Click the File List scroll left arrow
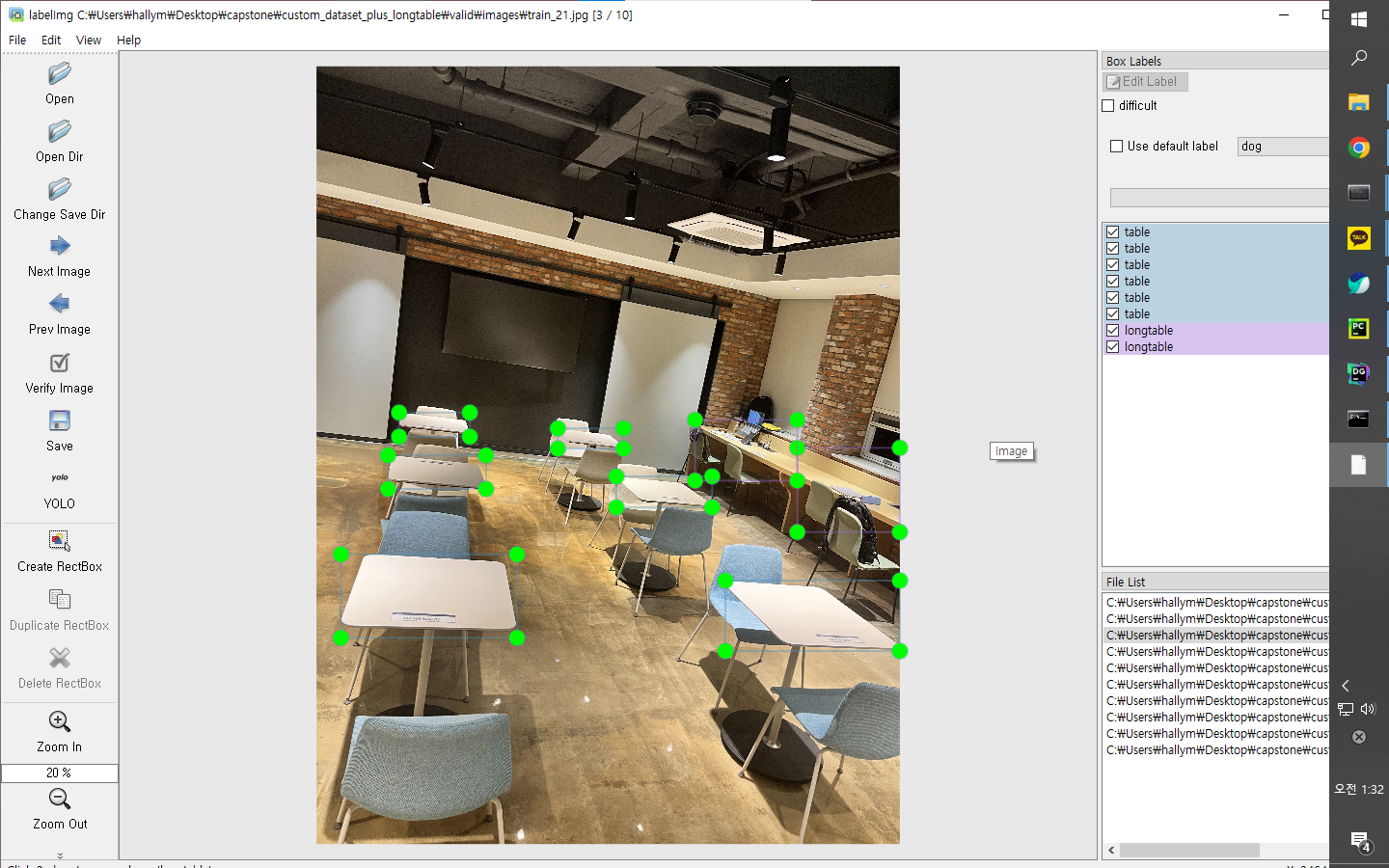The width and height of the screenshot is (1389, 868). click(1111, 850)
